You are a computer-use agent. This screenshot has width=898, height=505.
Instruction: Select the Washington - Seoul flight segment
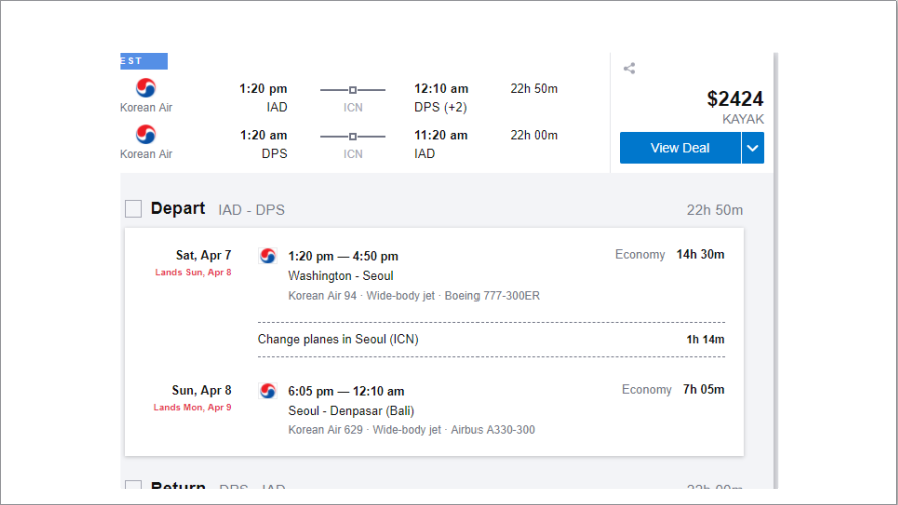(340, 275)
